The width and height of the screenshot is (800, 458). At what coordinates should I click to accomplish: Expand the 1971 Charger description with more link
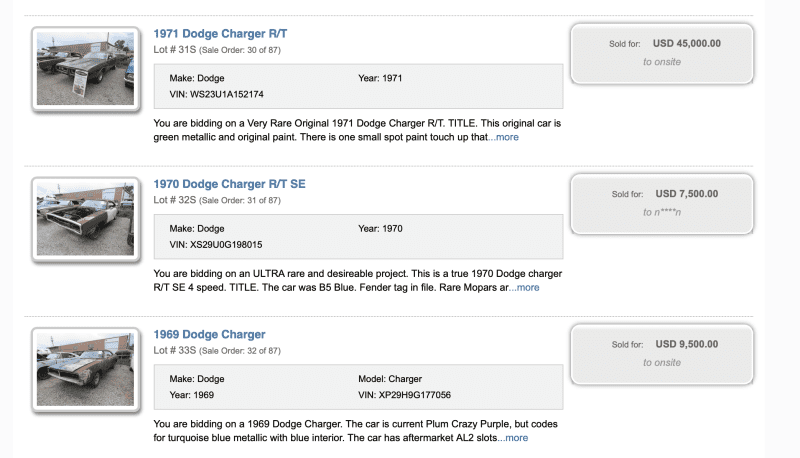504,137
